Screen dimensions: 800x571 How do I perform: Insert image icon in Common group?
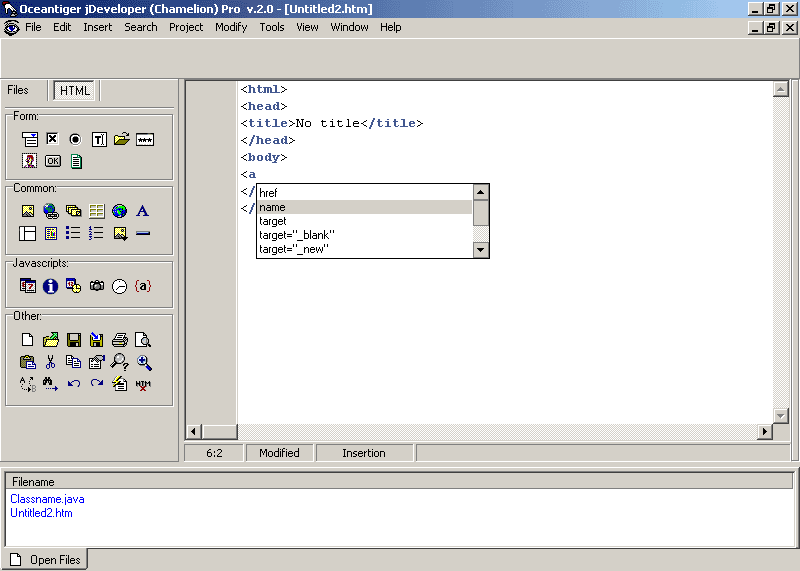pos(28,211)
